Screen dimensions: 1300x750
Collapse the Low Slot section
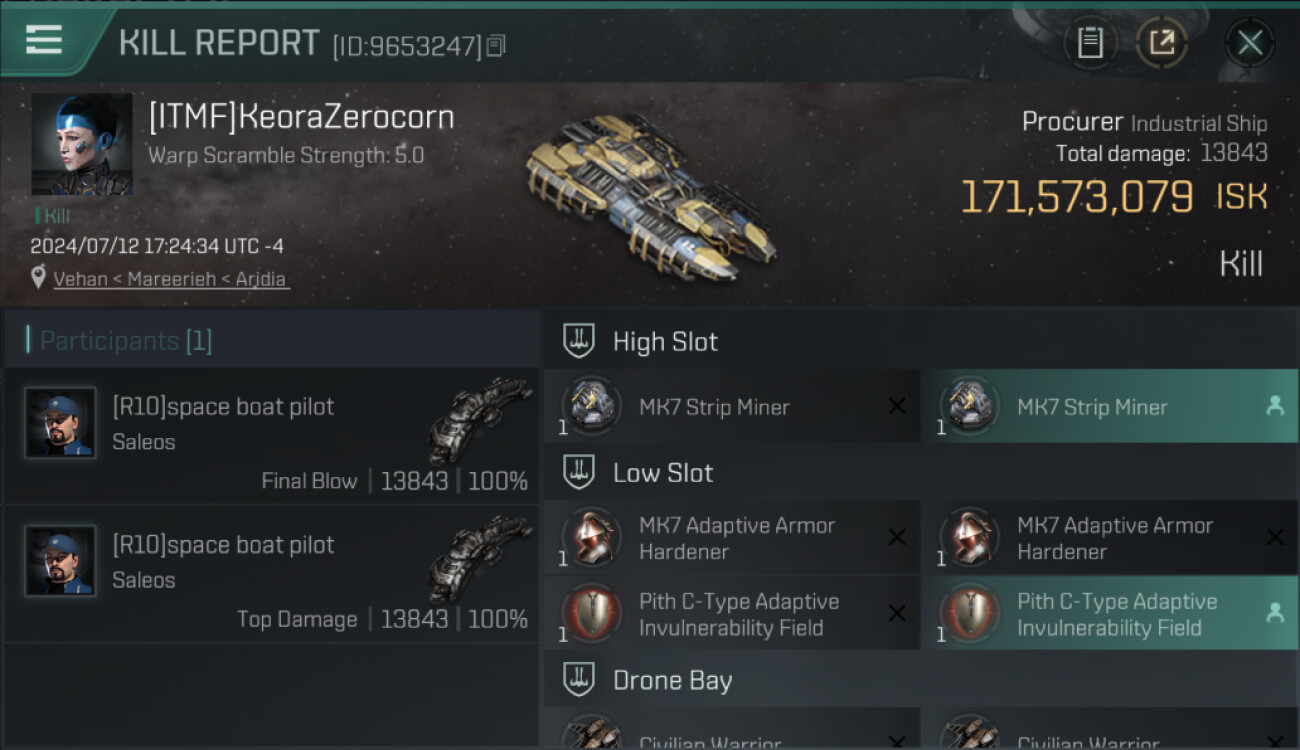(579, 472)
